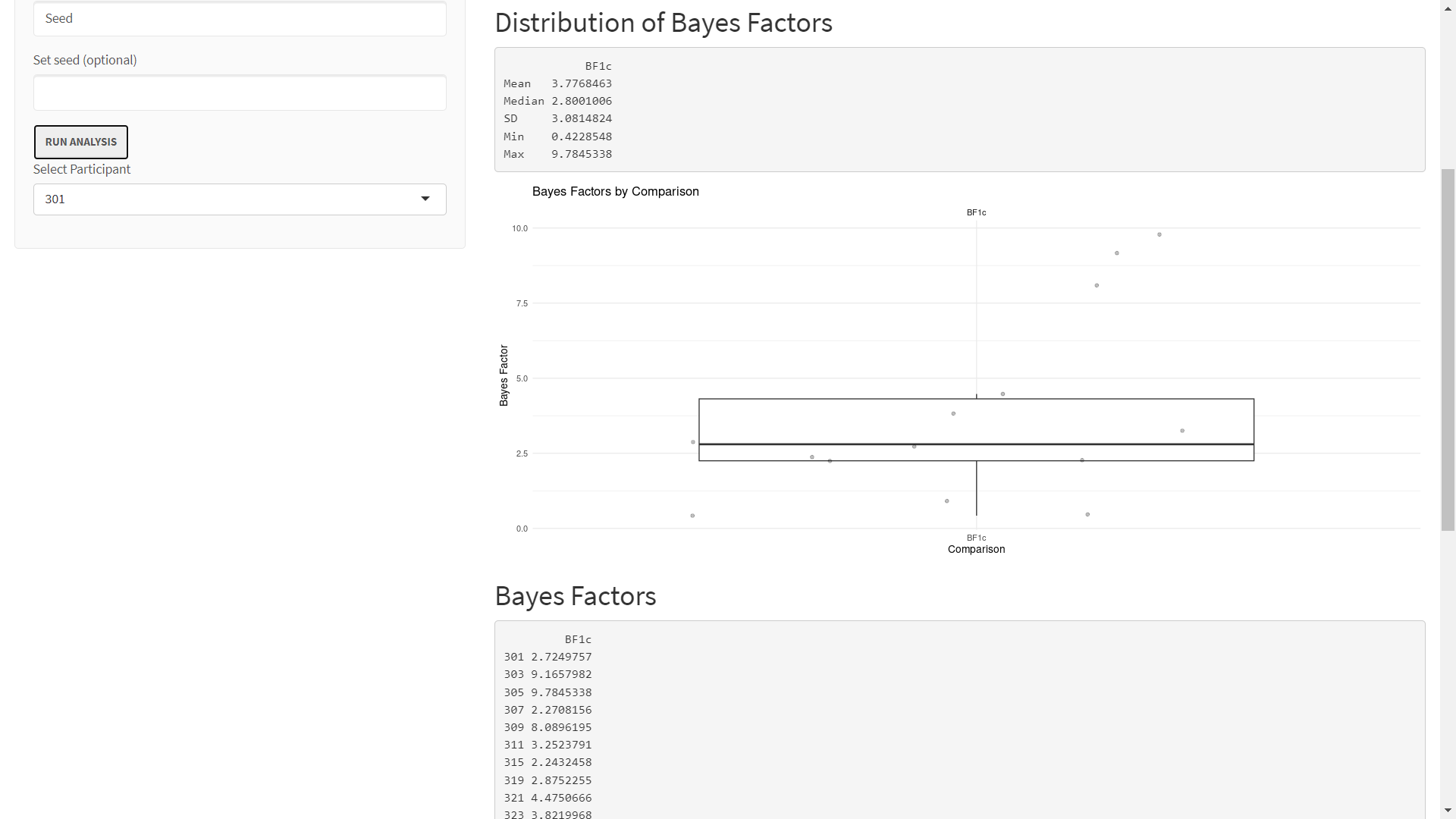Click the BF1c tick label below the plot
Screen dimensions: 1456x819
click(x=976, y=538)
